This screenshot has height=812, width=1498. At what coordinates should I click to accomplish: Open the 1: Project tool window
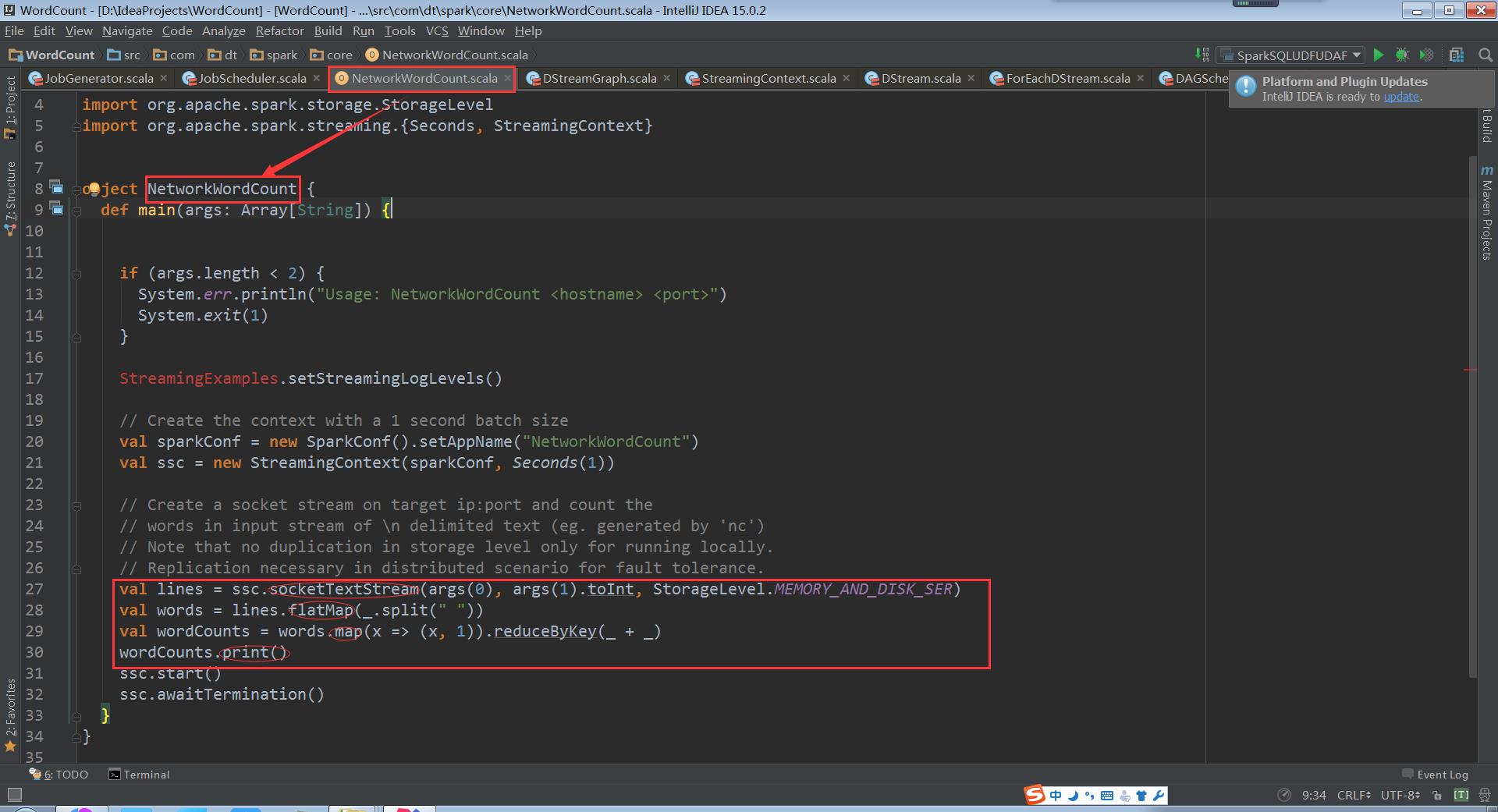point(10,108)
